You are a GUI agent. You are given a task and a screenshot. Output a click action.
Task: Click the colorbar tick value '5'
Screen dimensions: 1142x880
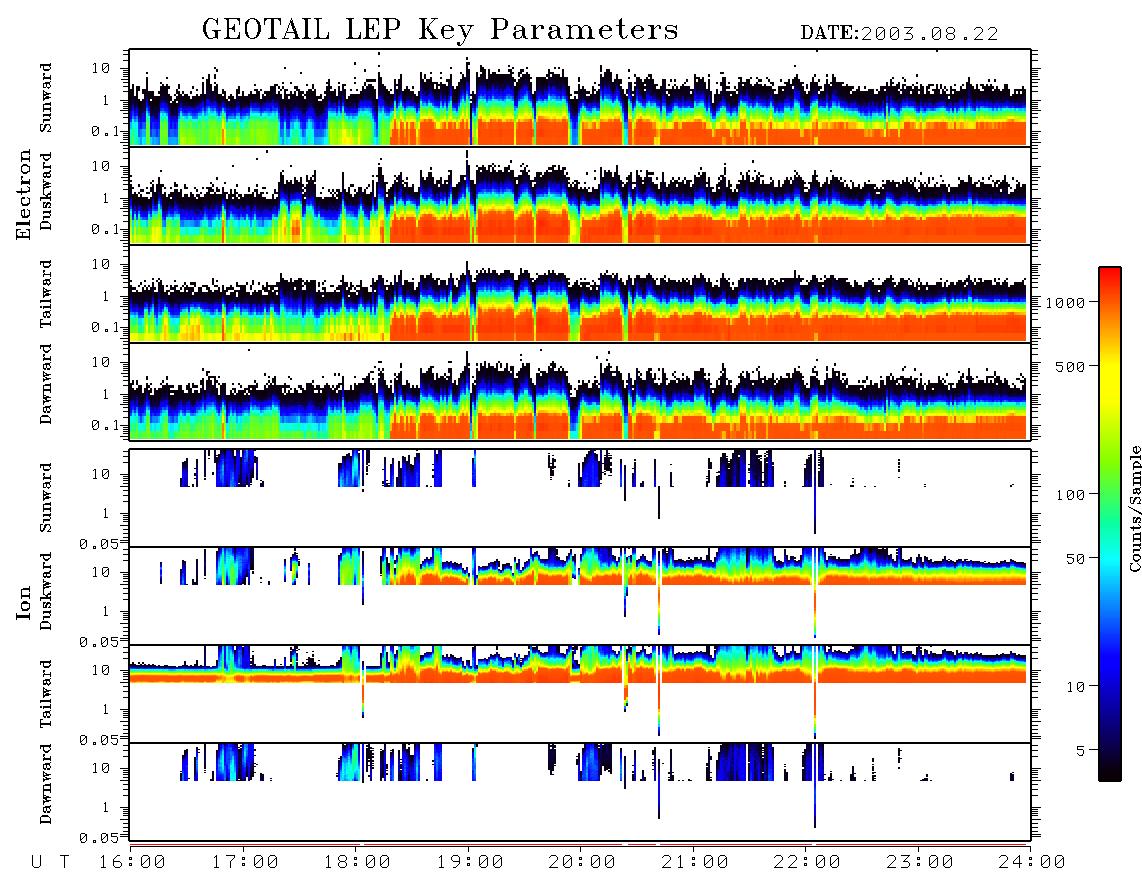pos(1080,751)
